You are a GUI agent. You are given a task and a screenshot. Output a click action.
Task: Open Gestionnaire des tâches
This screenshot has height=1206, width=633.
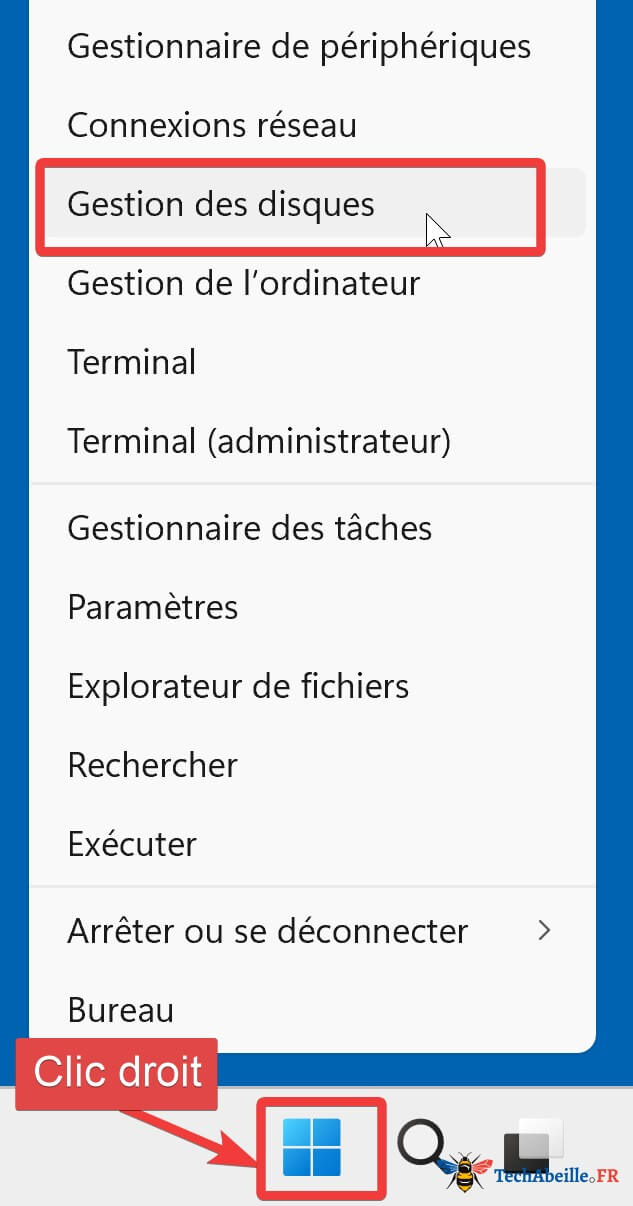tap(250, 528)
